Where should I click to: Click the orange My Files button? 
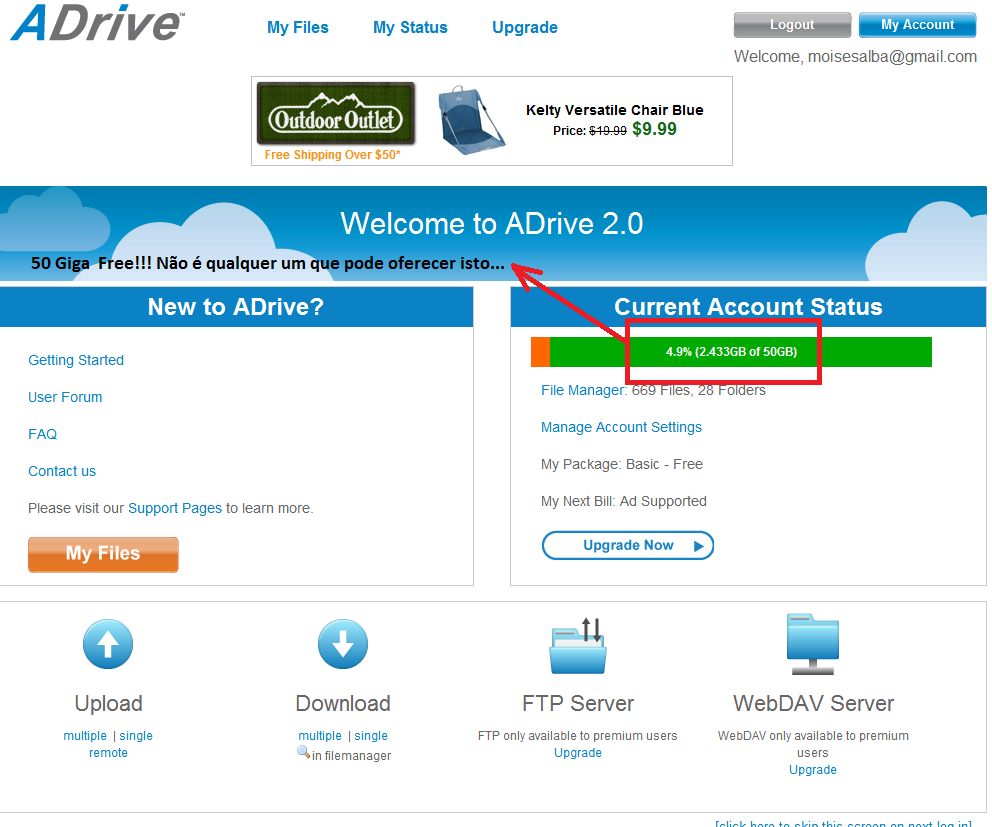(103, 554)
